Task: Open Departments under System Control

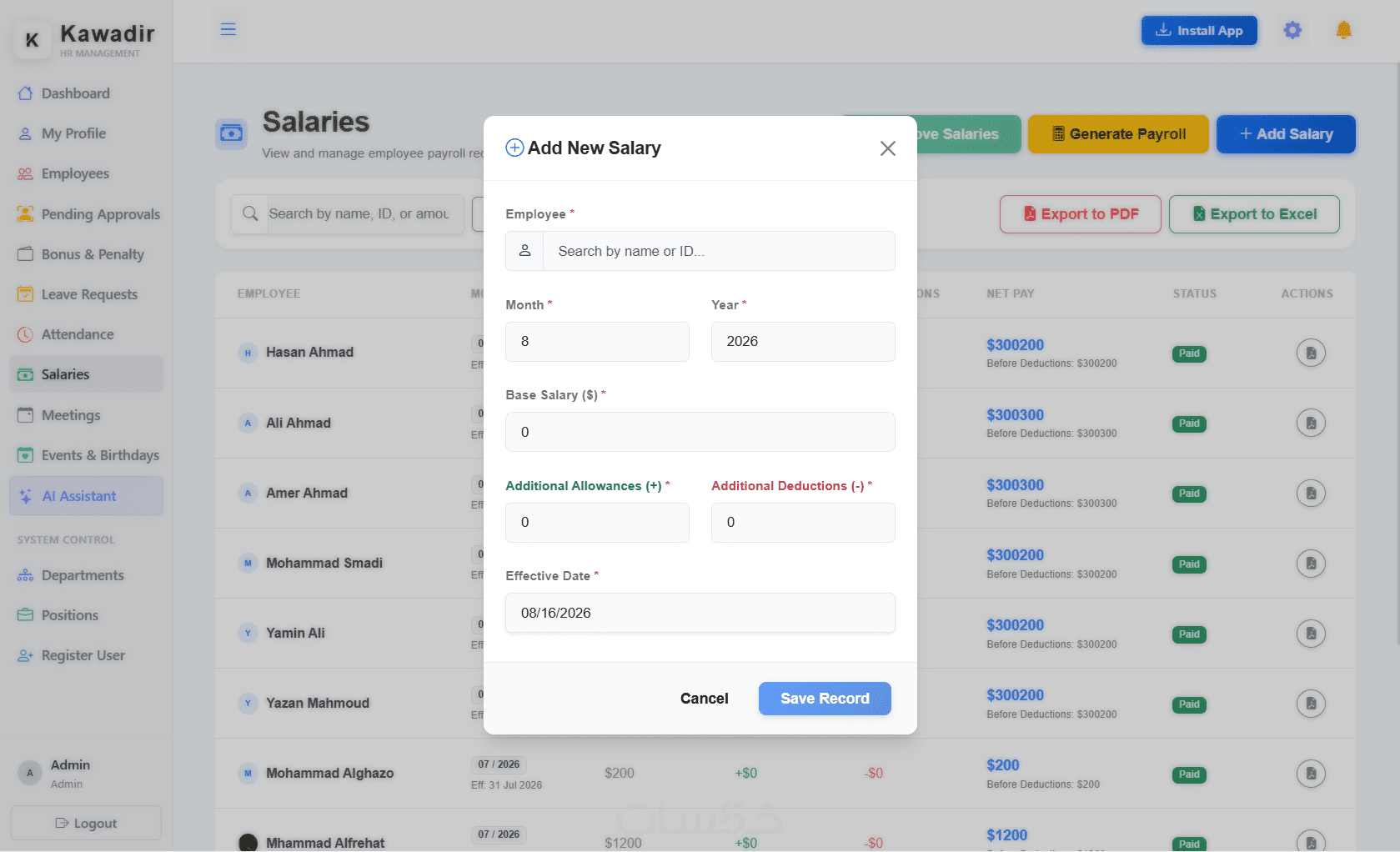Action: [86, 575]
